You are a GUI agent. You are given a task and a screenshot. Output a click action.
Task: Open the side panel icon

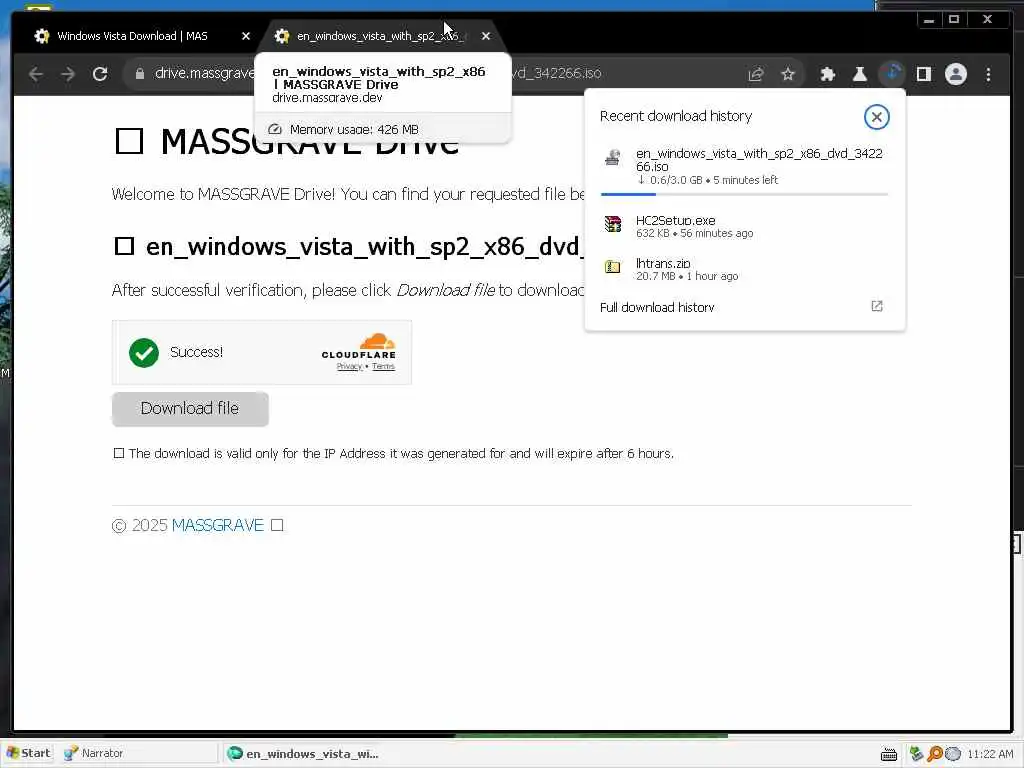923,74
